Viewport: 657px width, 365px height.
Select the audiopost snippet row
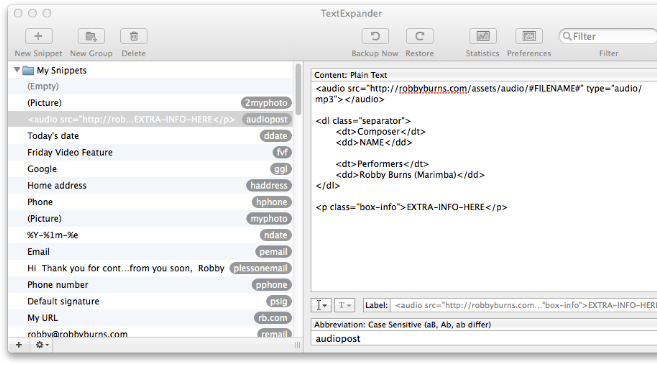[x=151, y=119]
